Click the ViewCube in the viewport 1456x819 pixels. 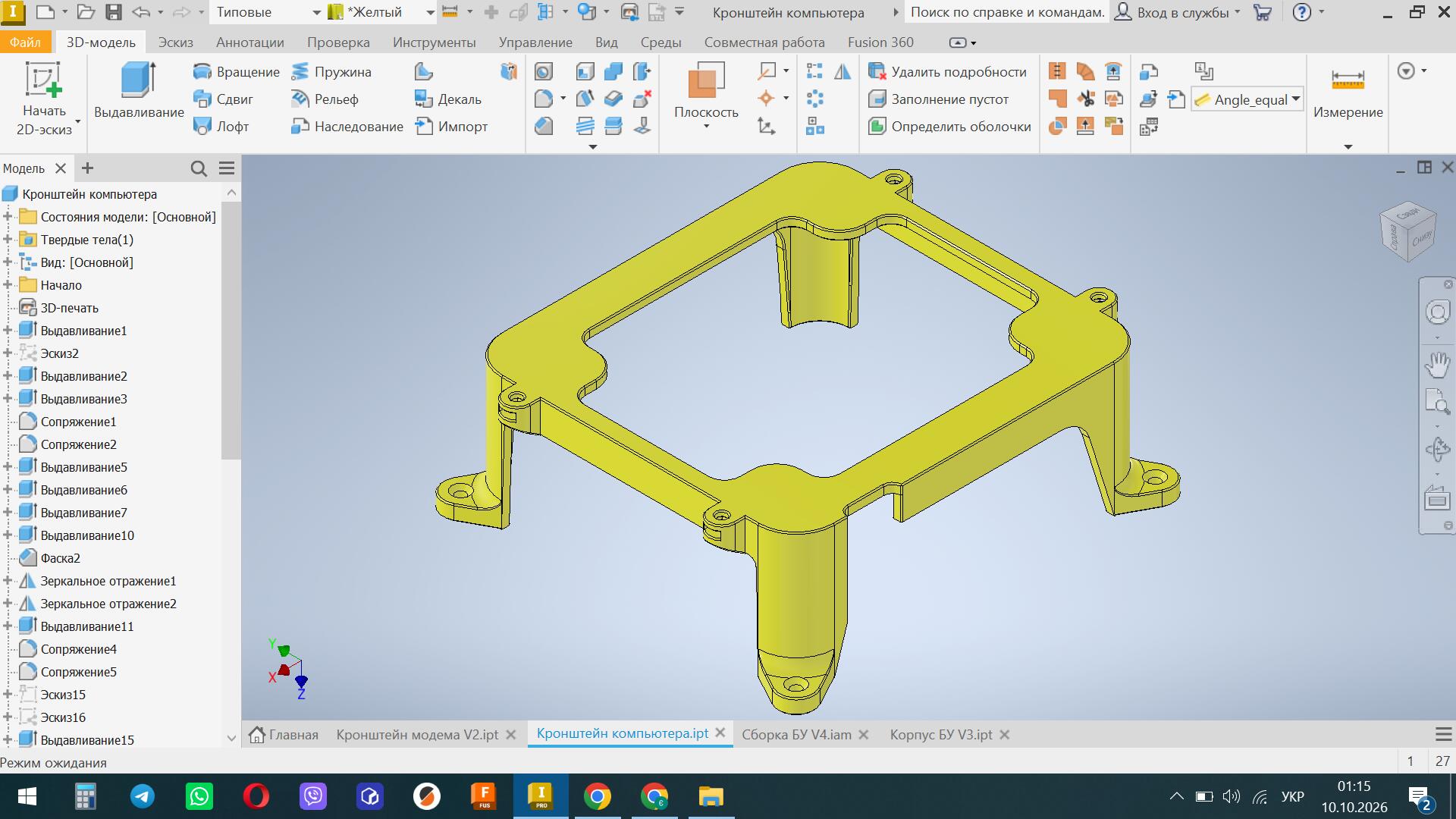[1407, 232]
